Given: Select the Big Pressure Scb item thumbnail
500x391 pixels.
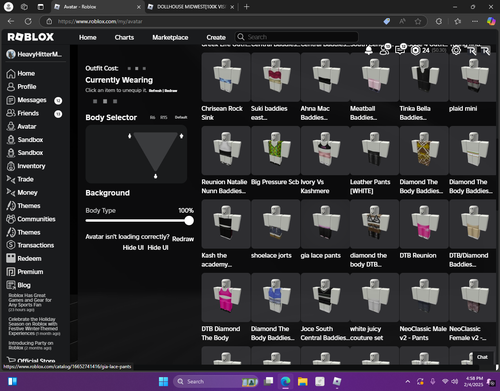Looking at the screenshot, I should 275,150.
